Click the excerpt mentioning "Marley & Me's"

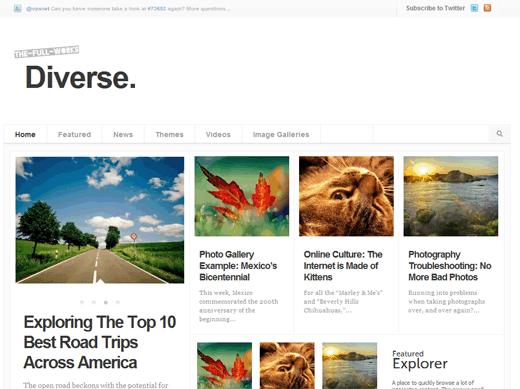(343, 302)
